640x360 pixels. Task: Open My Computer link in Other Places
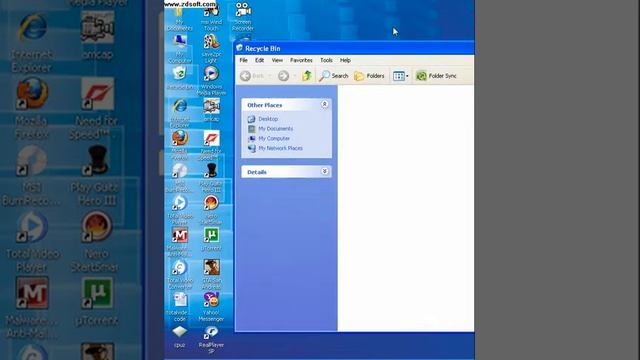(269, 138)
